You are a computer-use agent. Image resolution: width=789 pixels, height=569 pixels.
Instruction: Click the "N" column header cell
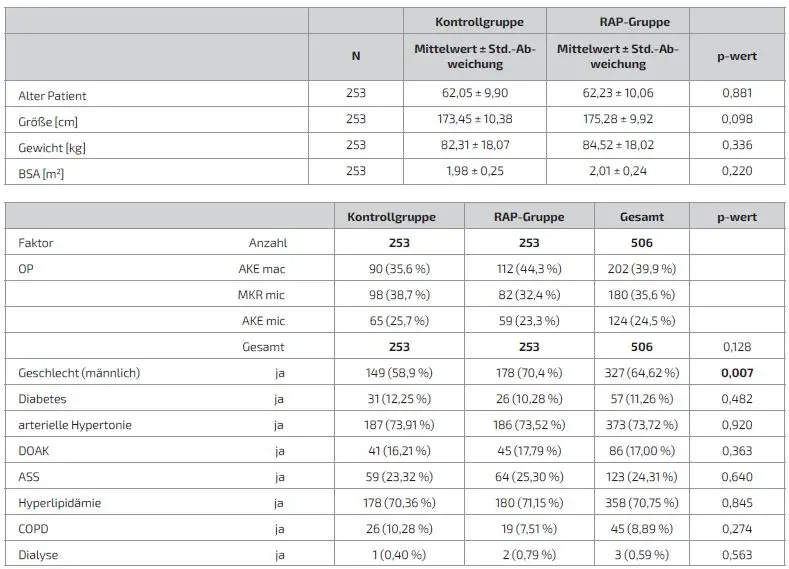(355, 57)
